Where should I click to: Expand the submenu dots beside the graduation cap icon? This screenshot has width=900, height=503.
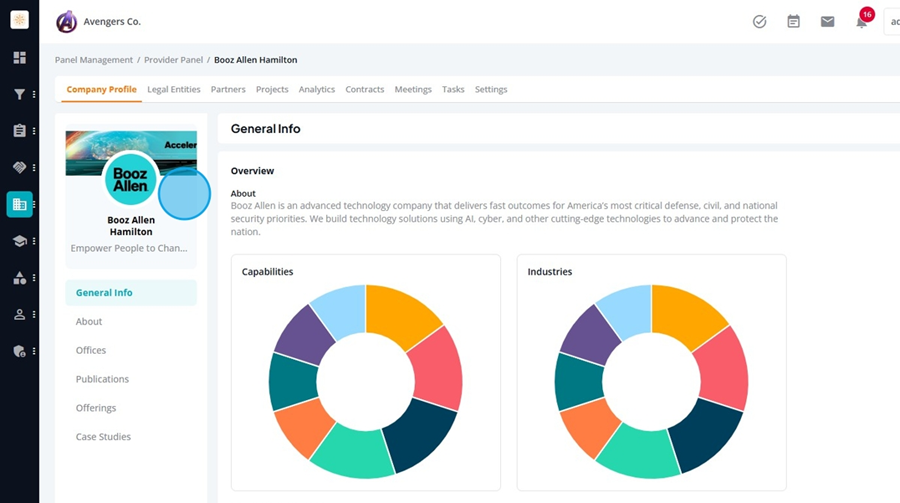[34, 241]
